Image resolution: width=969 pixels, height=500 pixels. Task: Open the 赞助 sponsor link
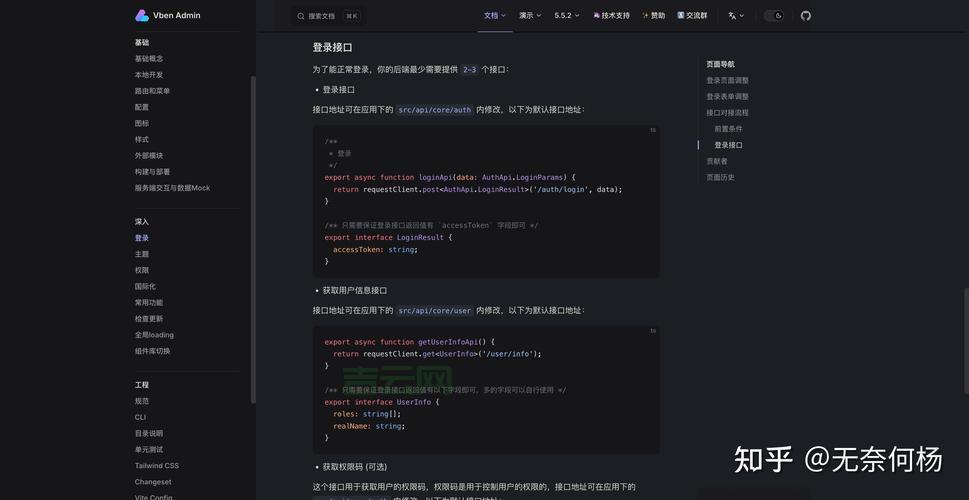tap(654, 15)
